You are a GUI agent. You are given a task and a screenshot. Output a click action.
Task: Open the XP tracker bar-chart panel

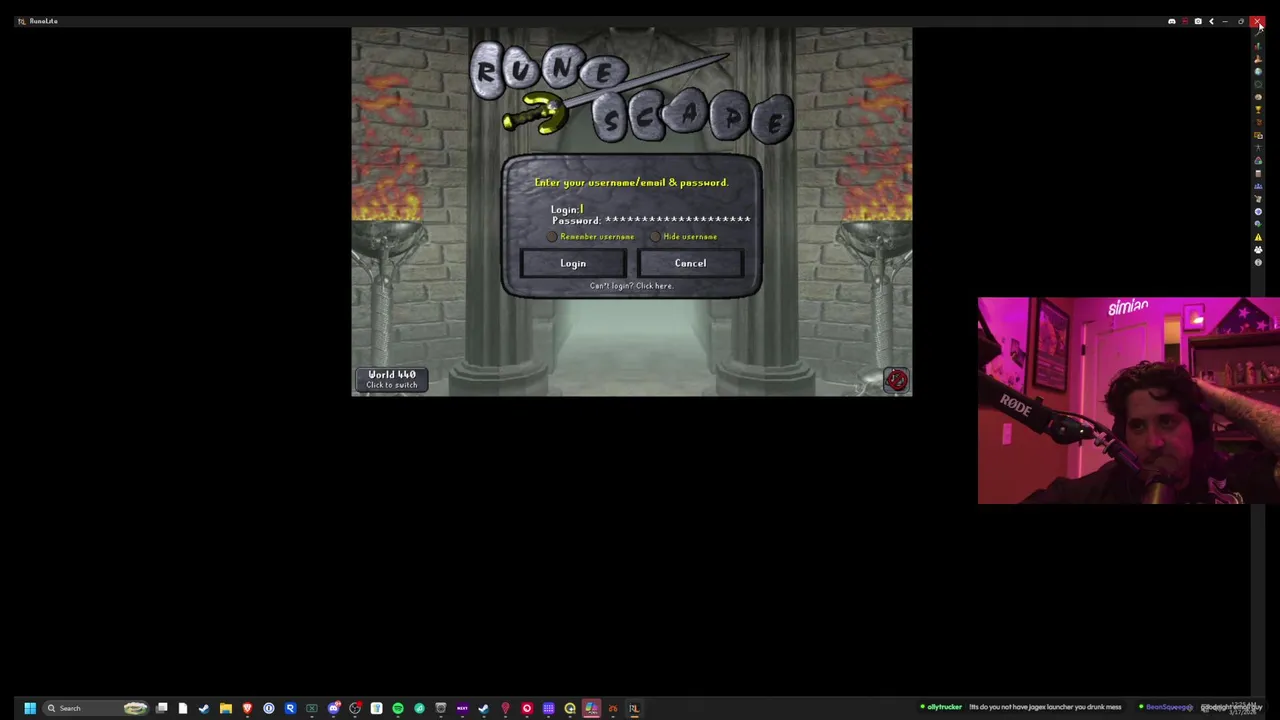click(x=1258, y=46)
